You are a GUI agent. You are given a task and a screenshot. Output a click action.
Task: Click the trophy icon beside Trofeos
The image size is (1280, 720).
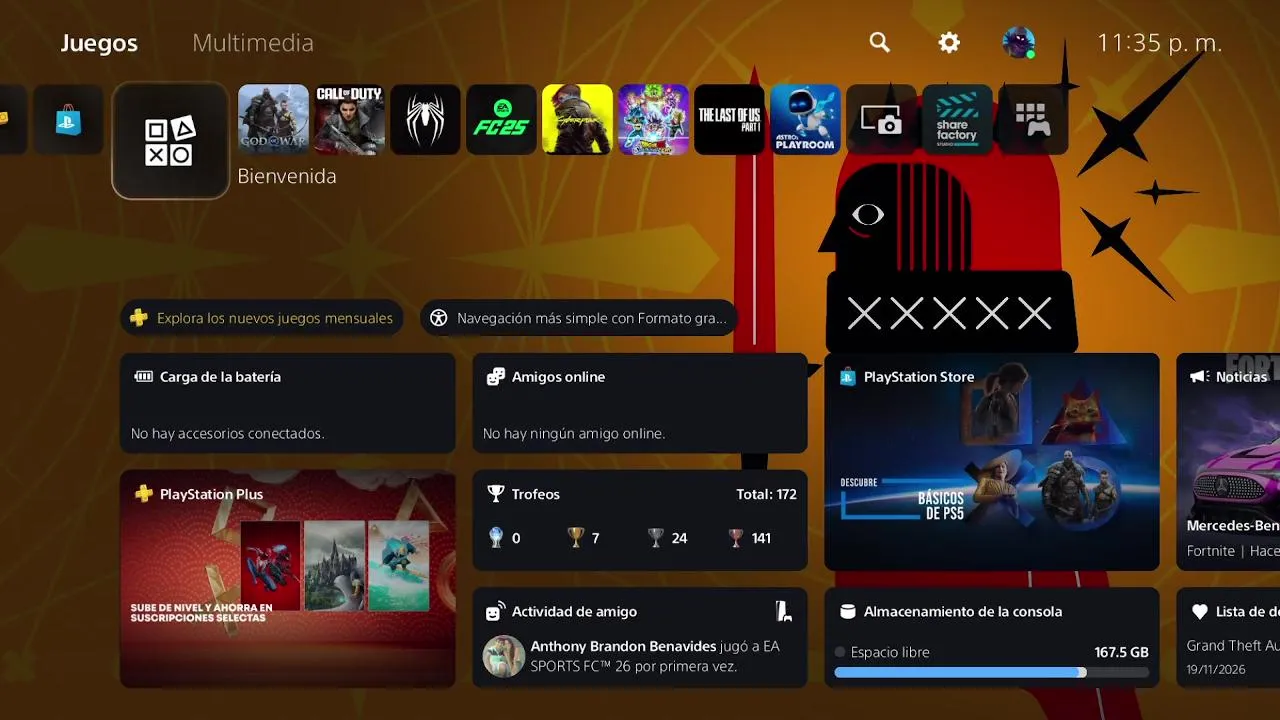495,494
